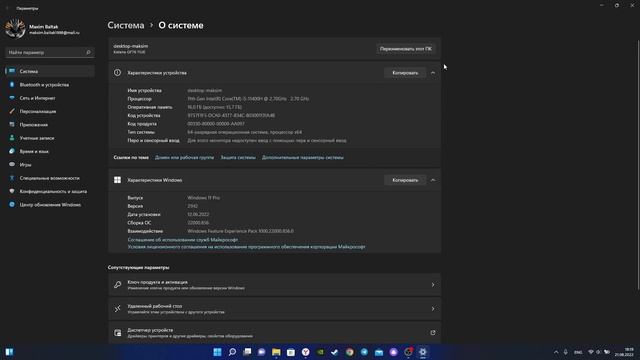The image size is (640, 360).
Task: Open Диспетчер устройств
Action: [x=275, y=333]
